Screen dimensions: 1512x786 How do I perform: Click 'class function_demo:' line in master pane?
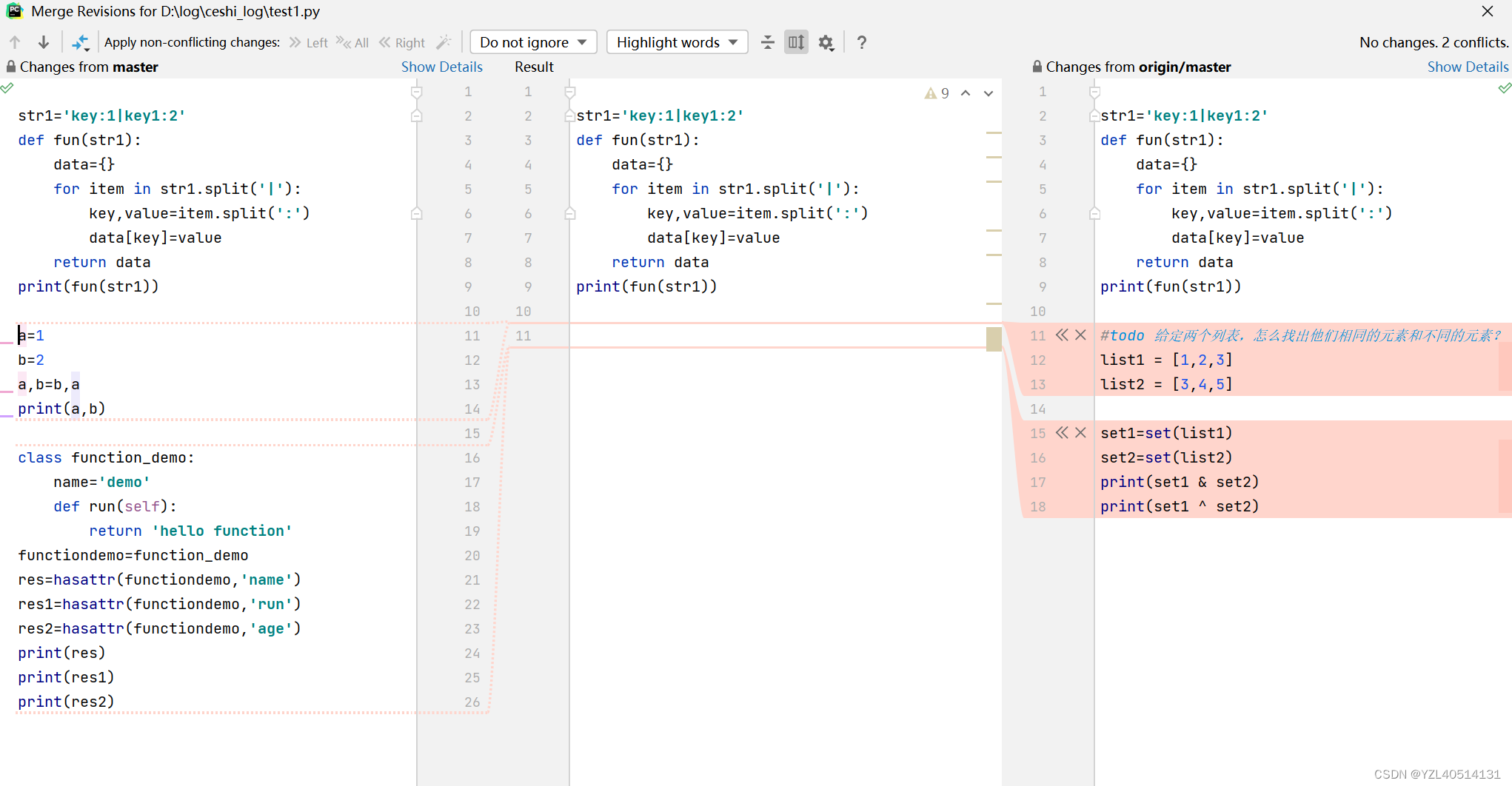pos(106,457)
